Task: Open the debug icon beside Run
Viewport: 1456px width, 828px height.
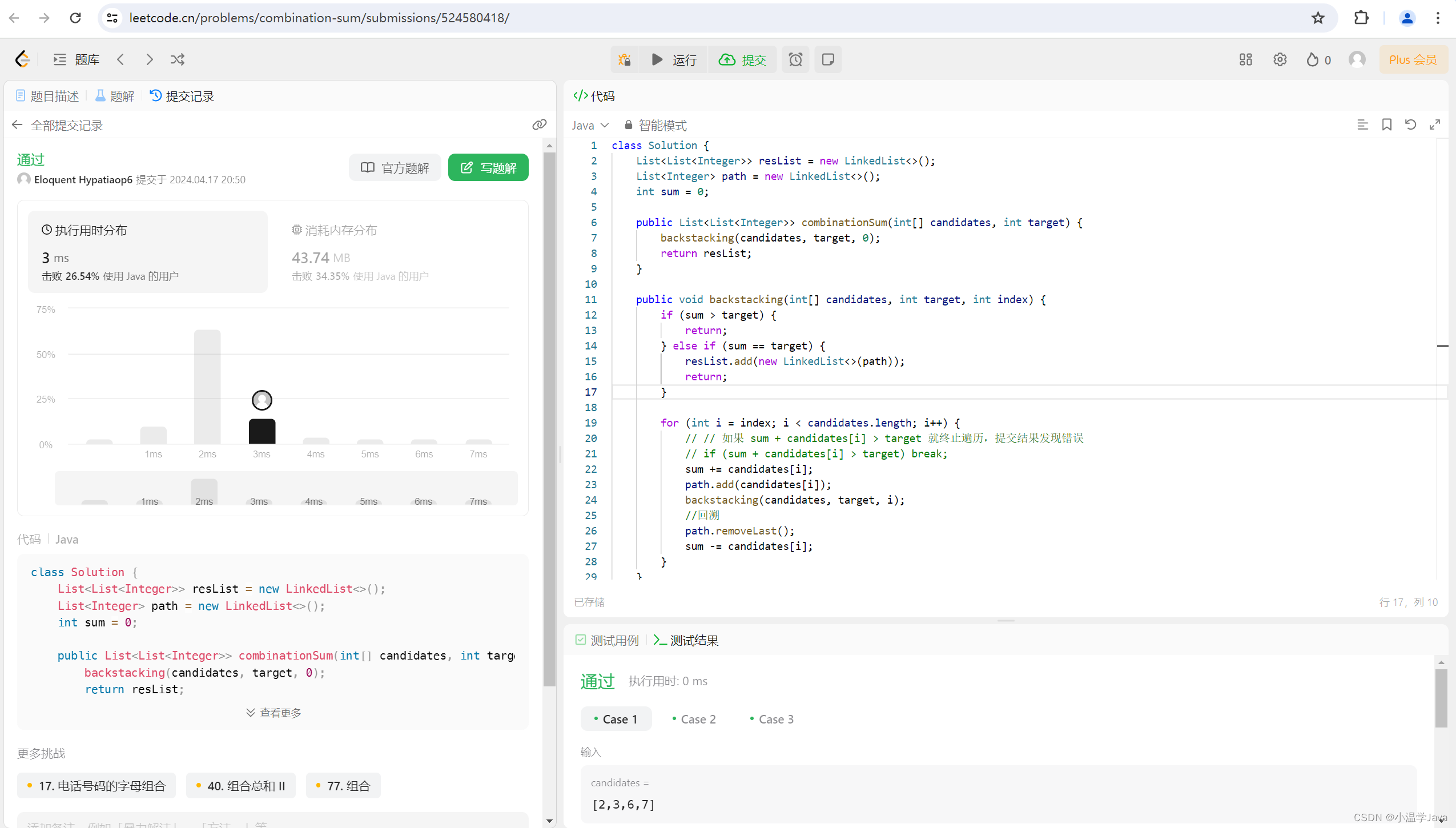Action: [x=625, y=59]
